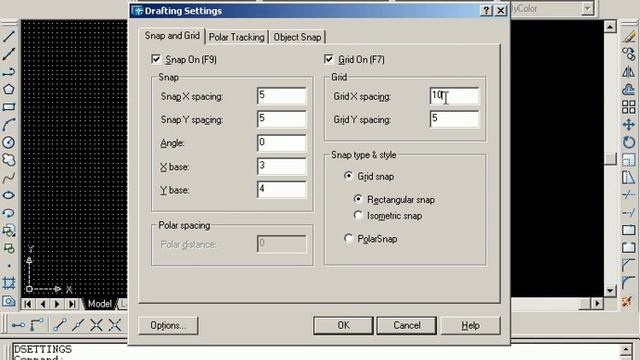This screenshot has height=360, width=640.
Task: Open the ByColor dropdown list
Action: 587,8
